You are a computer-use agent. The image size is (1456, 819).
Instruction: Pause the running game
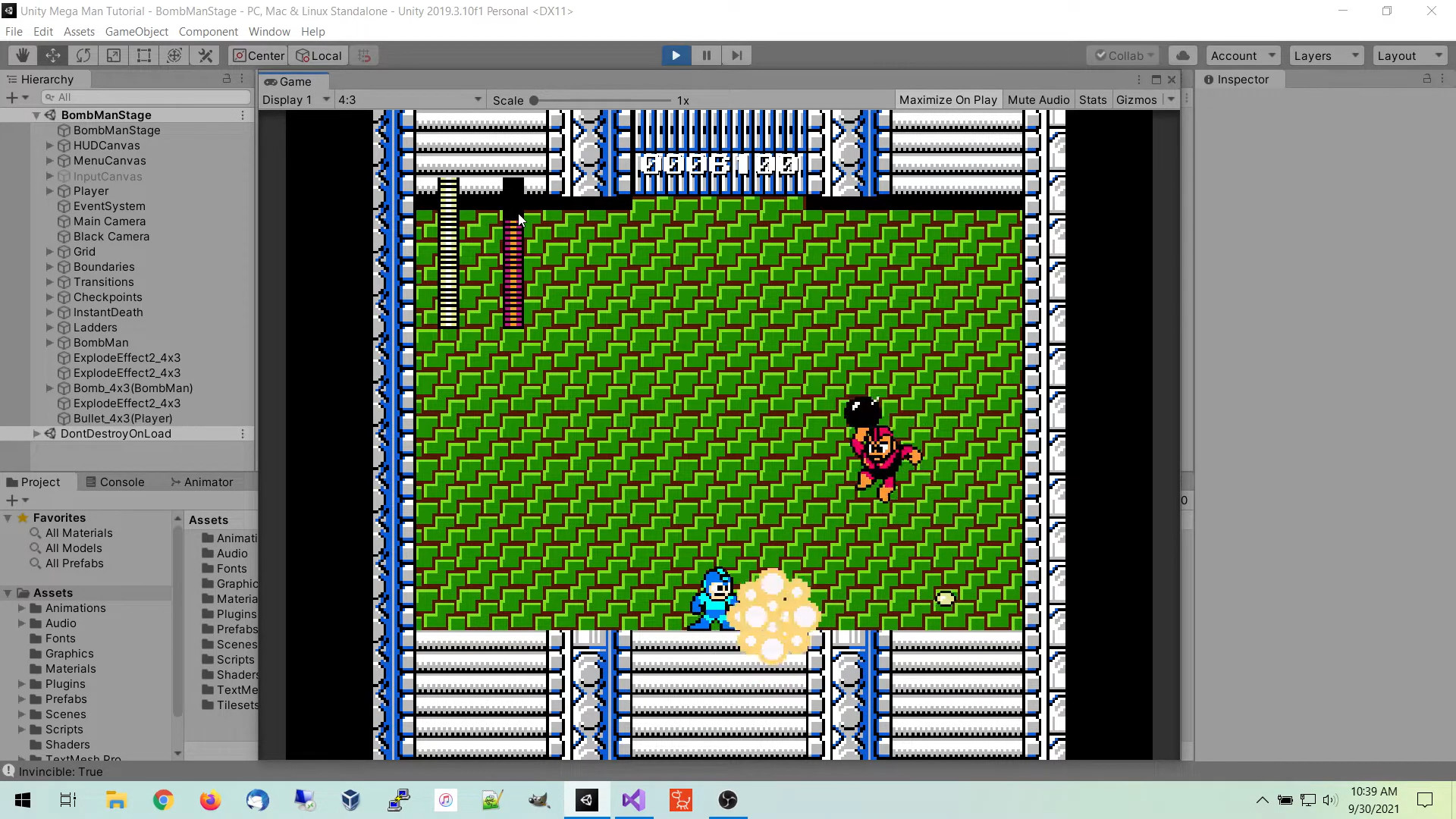click(706, 55)
